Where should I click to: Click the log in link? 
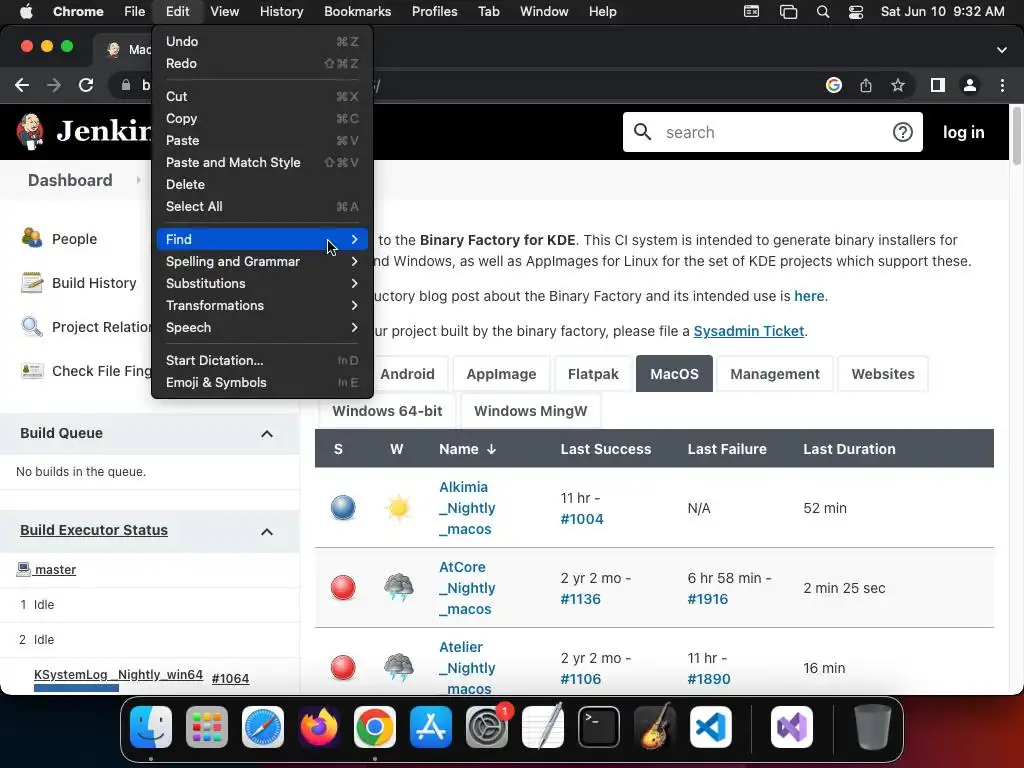coord(963,132)
